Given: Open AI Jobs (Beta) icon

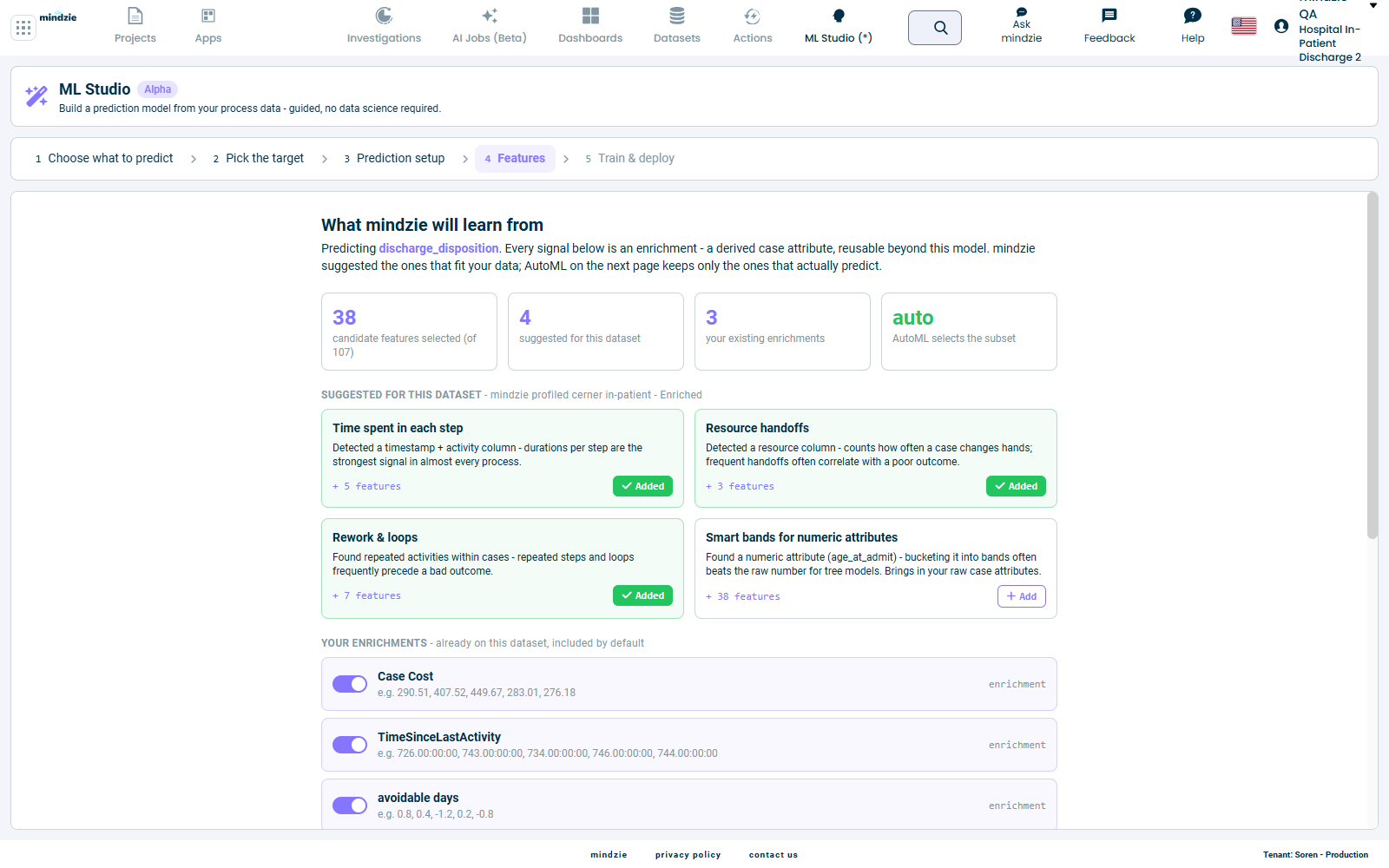Looking at the screenshot, I should [490, 16].
